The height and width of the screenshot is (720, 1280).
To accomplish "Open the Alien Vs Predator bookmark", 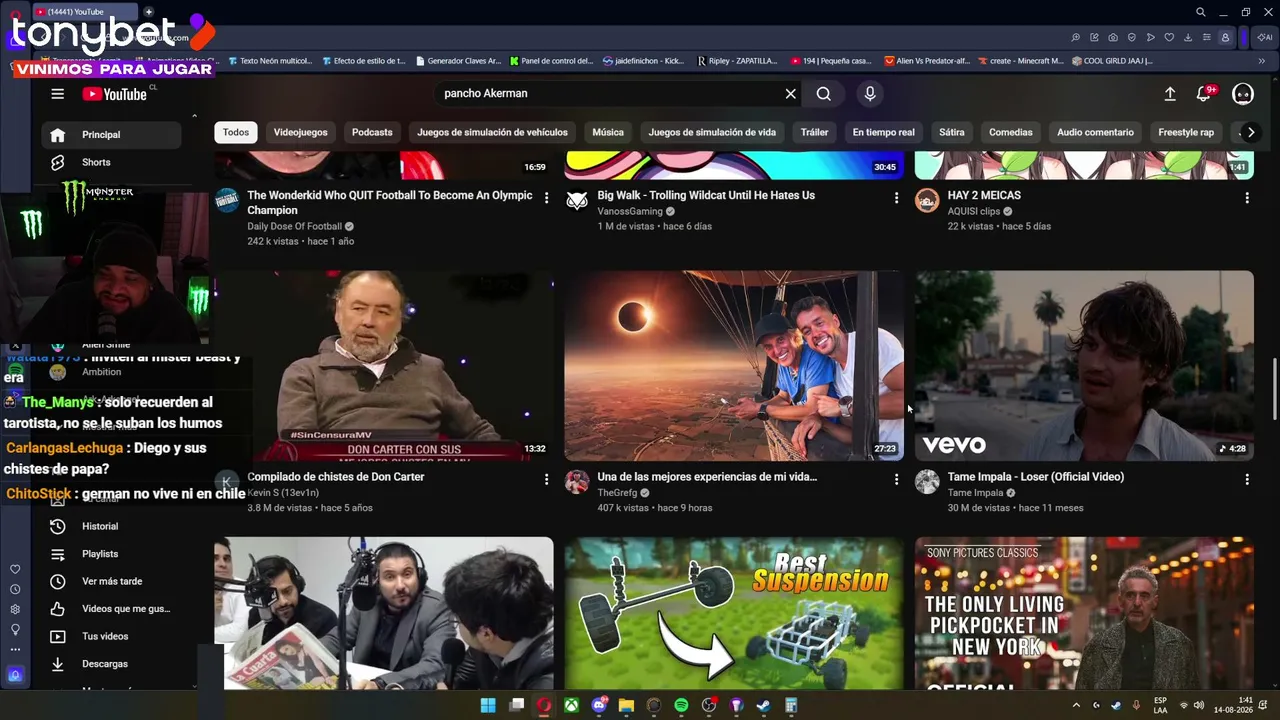I will point(927,61).
